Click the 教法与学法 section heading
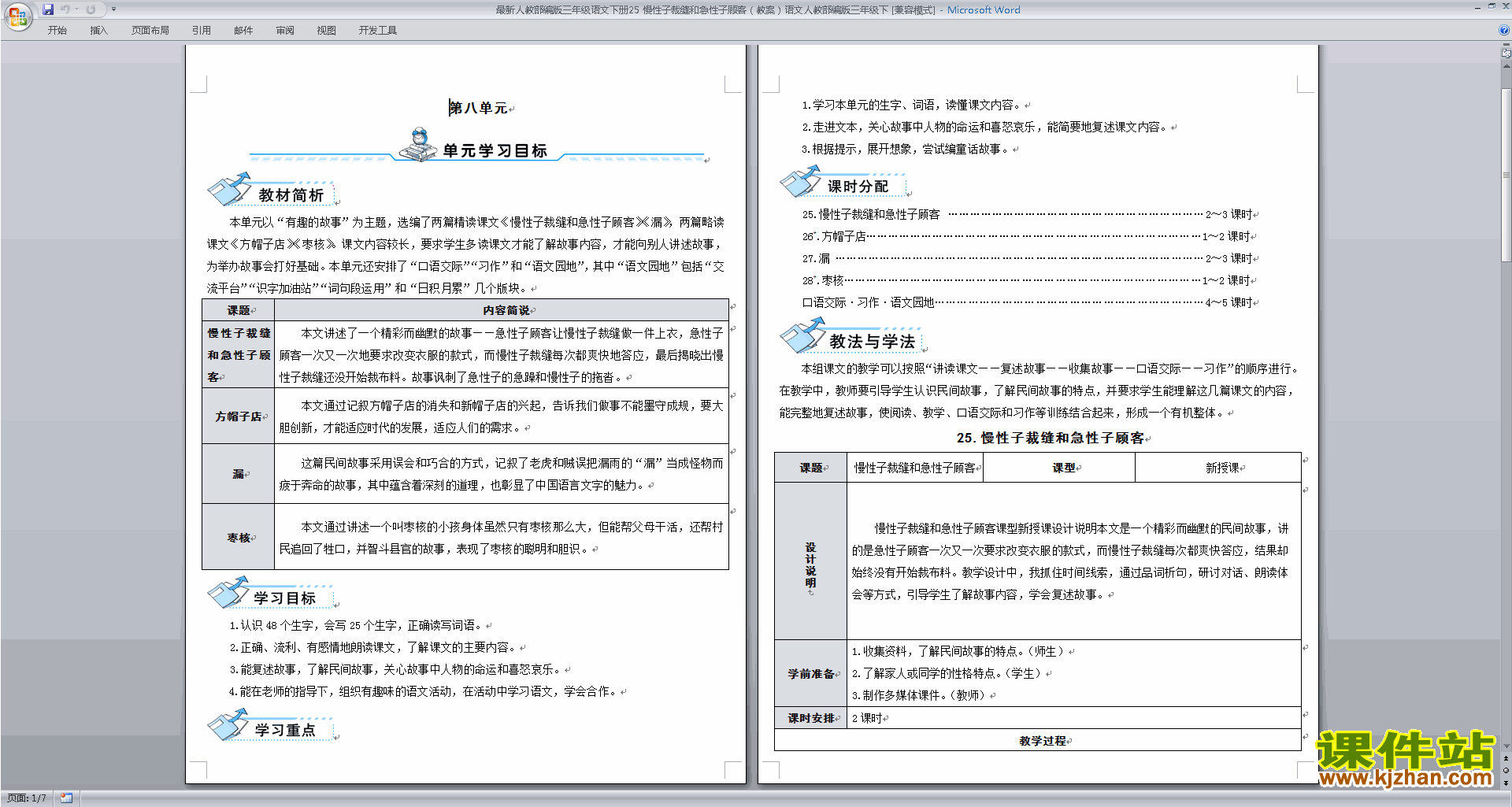1512x807 pixels. (x=872, y=342)
